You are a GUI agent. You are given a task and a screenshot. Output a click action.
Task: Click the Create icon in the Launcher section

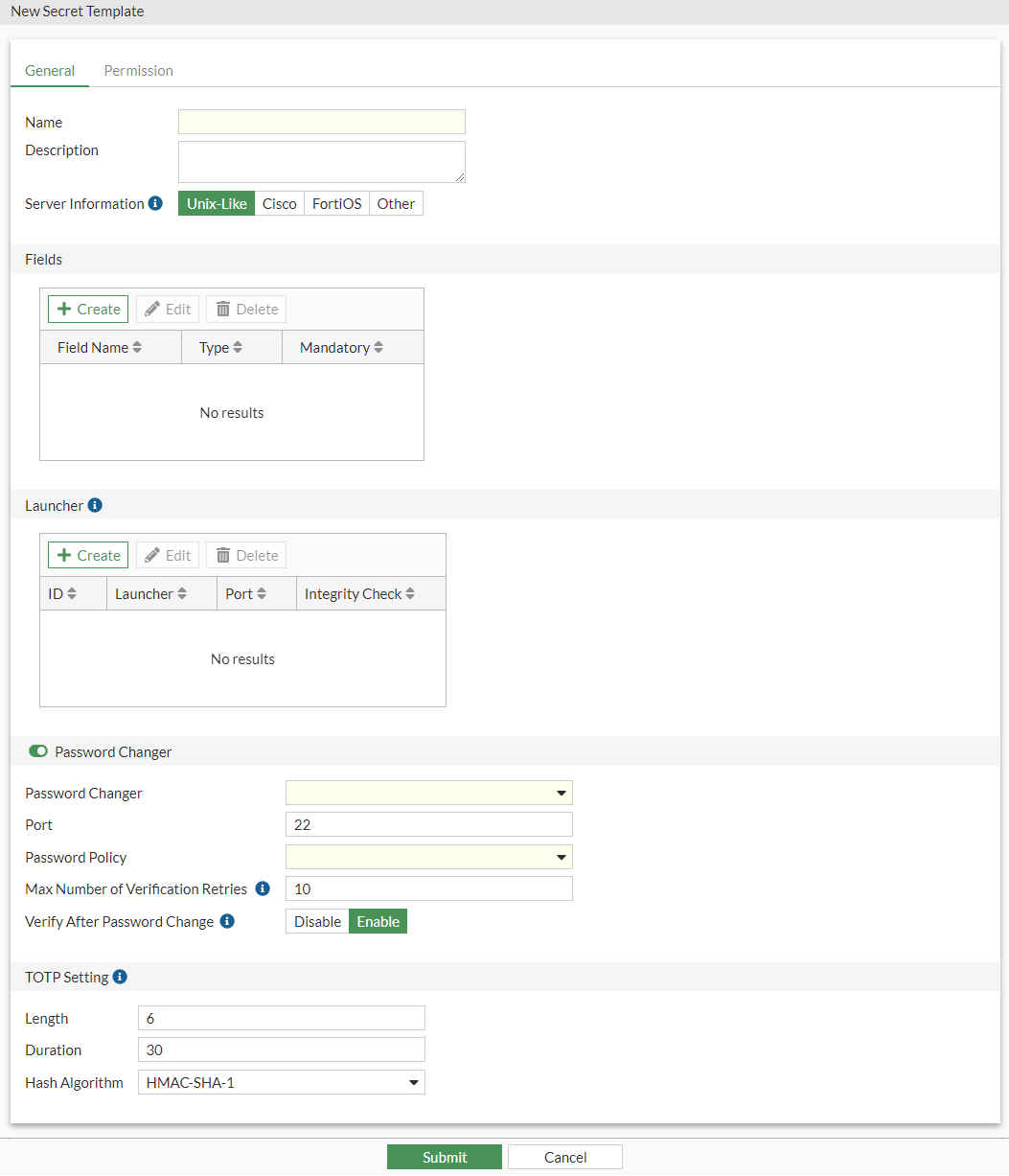click(x=67, y=554)
